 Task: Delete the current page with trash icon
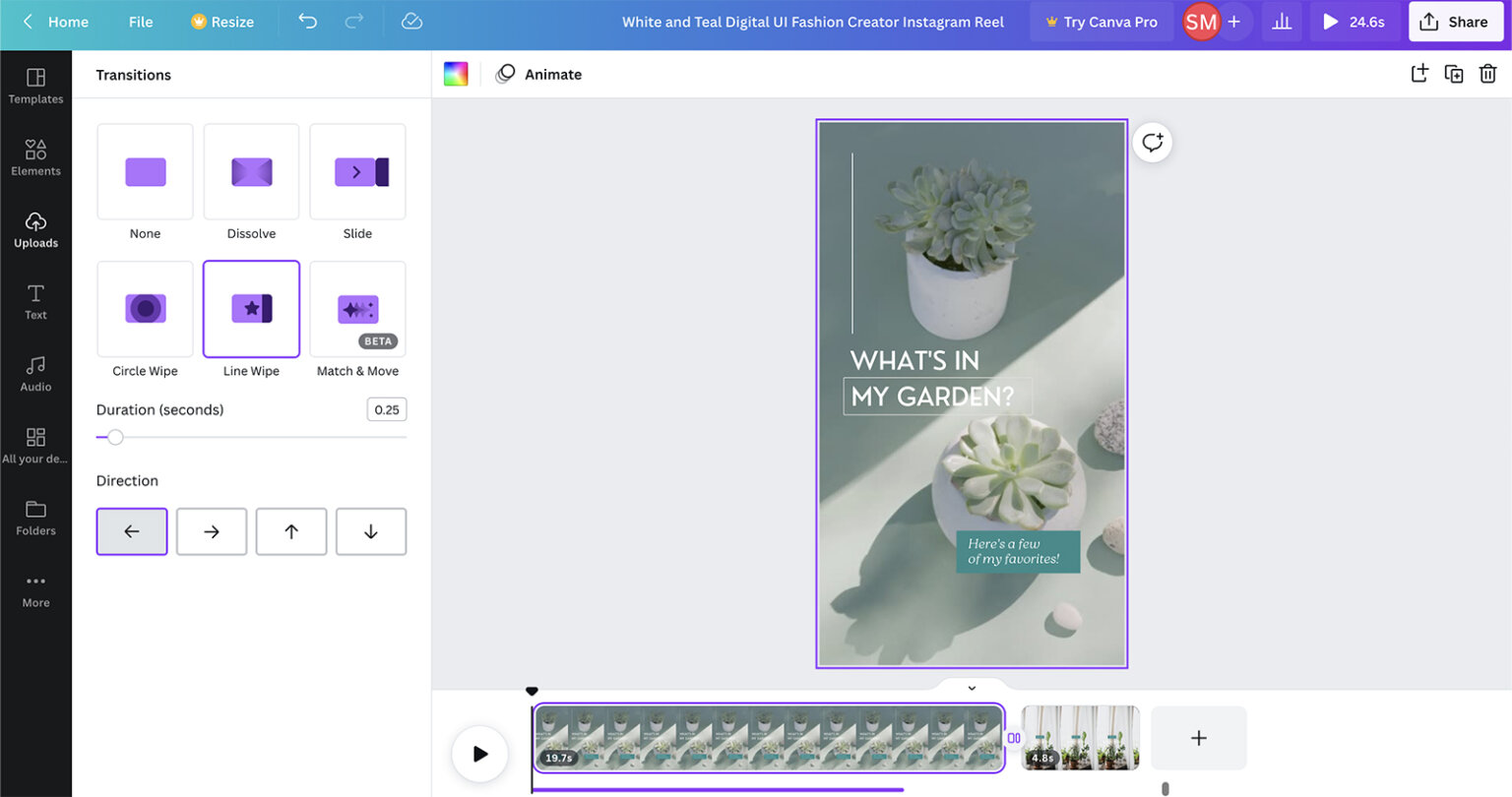pyautogui.click(x=1489, y=73)
